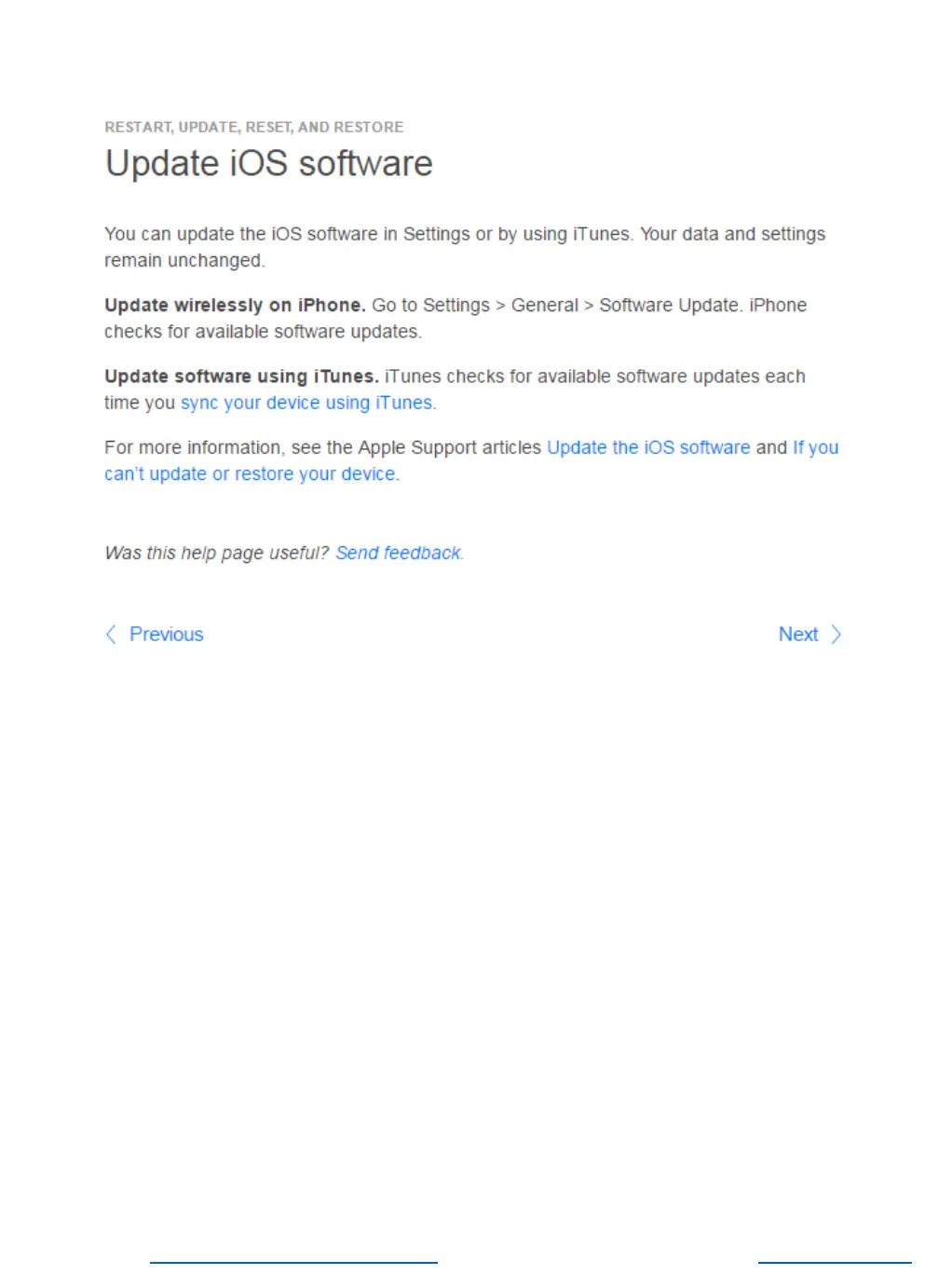Click 'checks for available software updates' text
This screenshot has height=1288, width=952.
coord(263,332)
